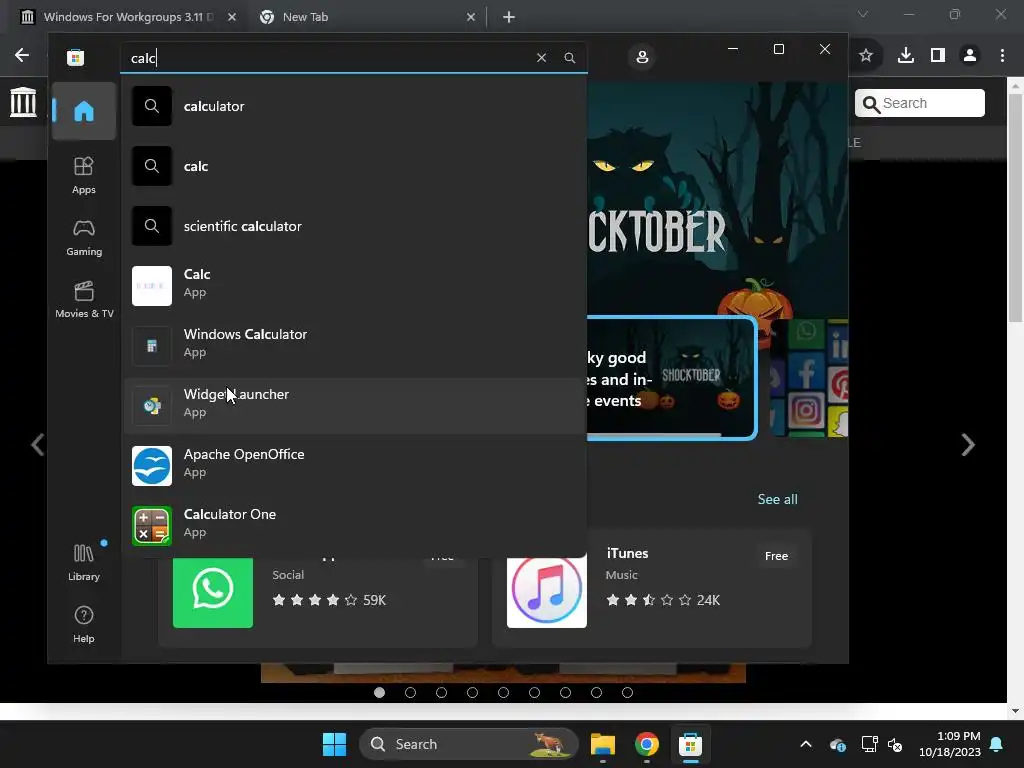Open Home in Microsoft Store sidebar
Image resolution: width=1024 pixels, height=768 pixels.
point(84,112)
